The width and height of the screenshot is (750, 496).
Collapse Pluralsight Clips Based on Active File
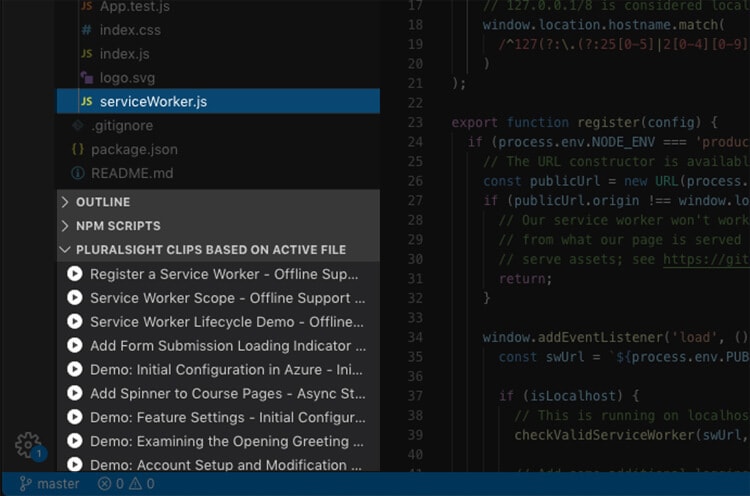pos(218,250)
